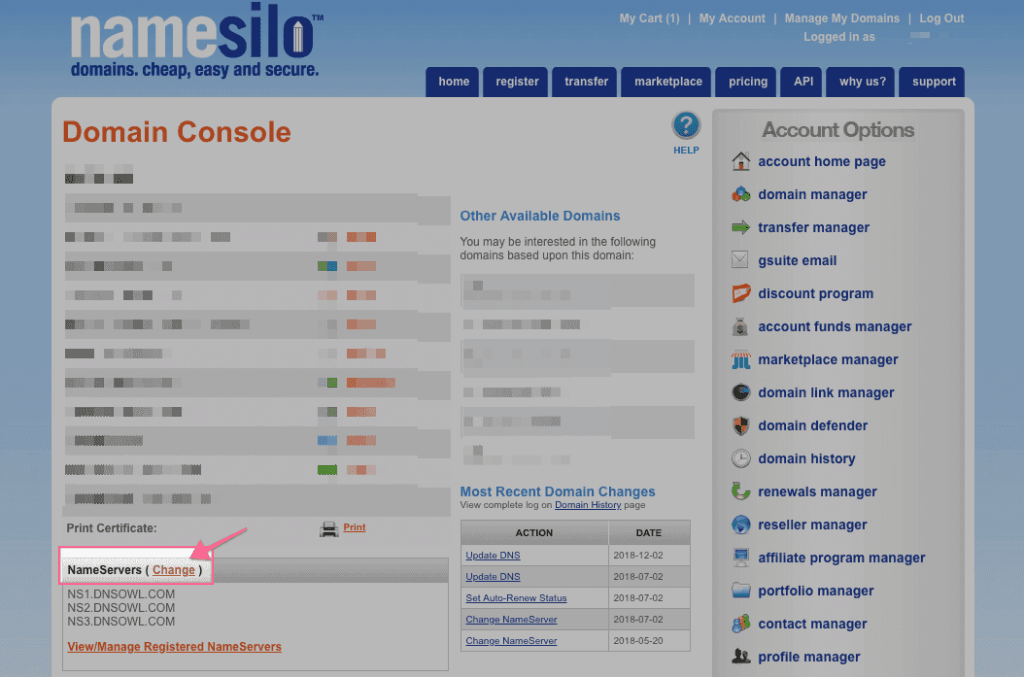Click the shield icon for domain defender
Screen dimensions: 1024x677
coord(741,426)
